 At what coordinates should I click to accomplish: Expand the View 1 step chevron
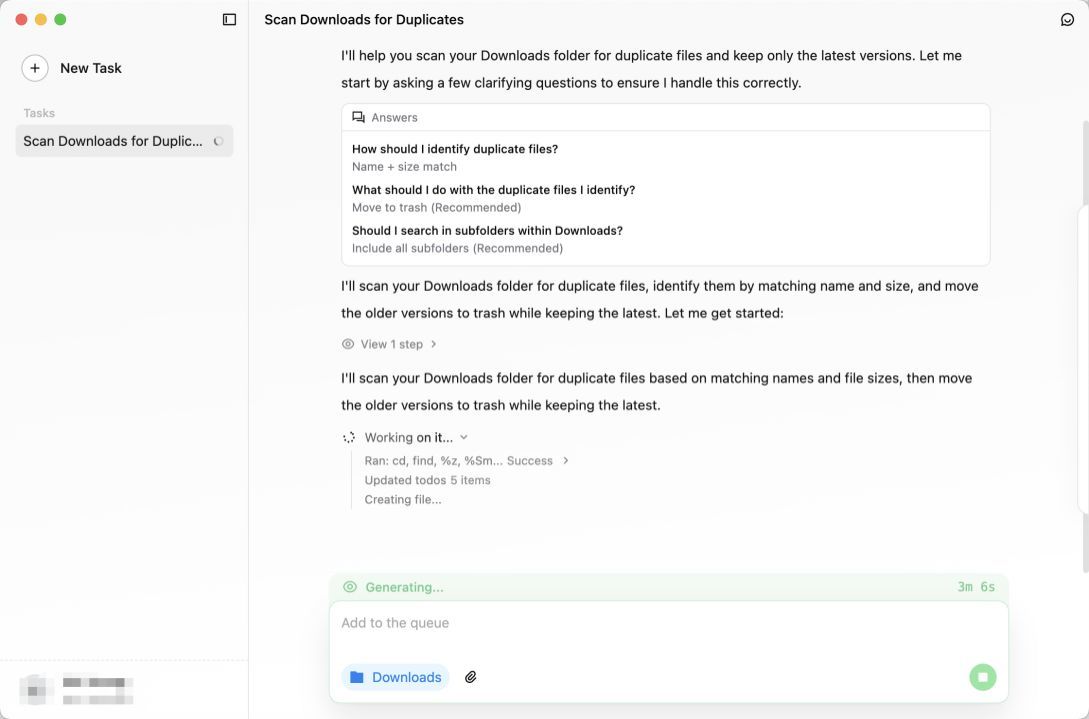[433, 344]
